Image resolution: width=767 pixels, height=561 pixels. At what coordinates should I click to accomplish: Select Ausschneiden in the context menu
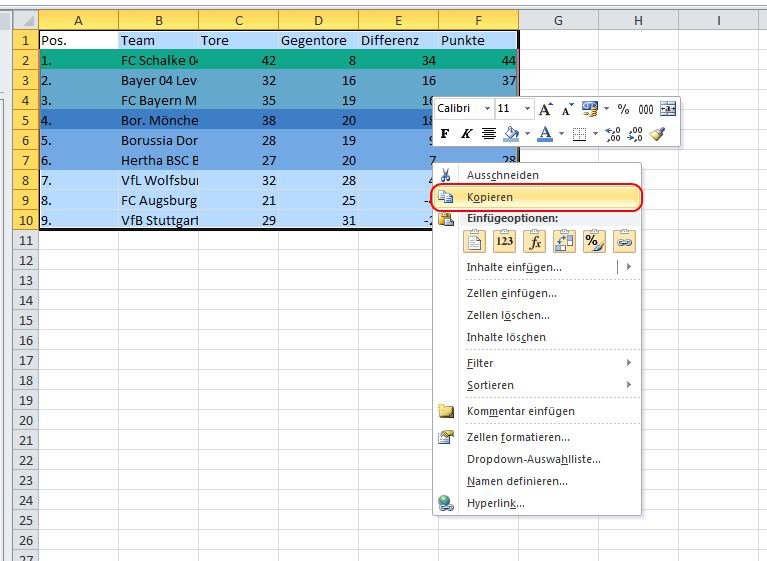point(537,175)
